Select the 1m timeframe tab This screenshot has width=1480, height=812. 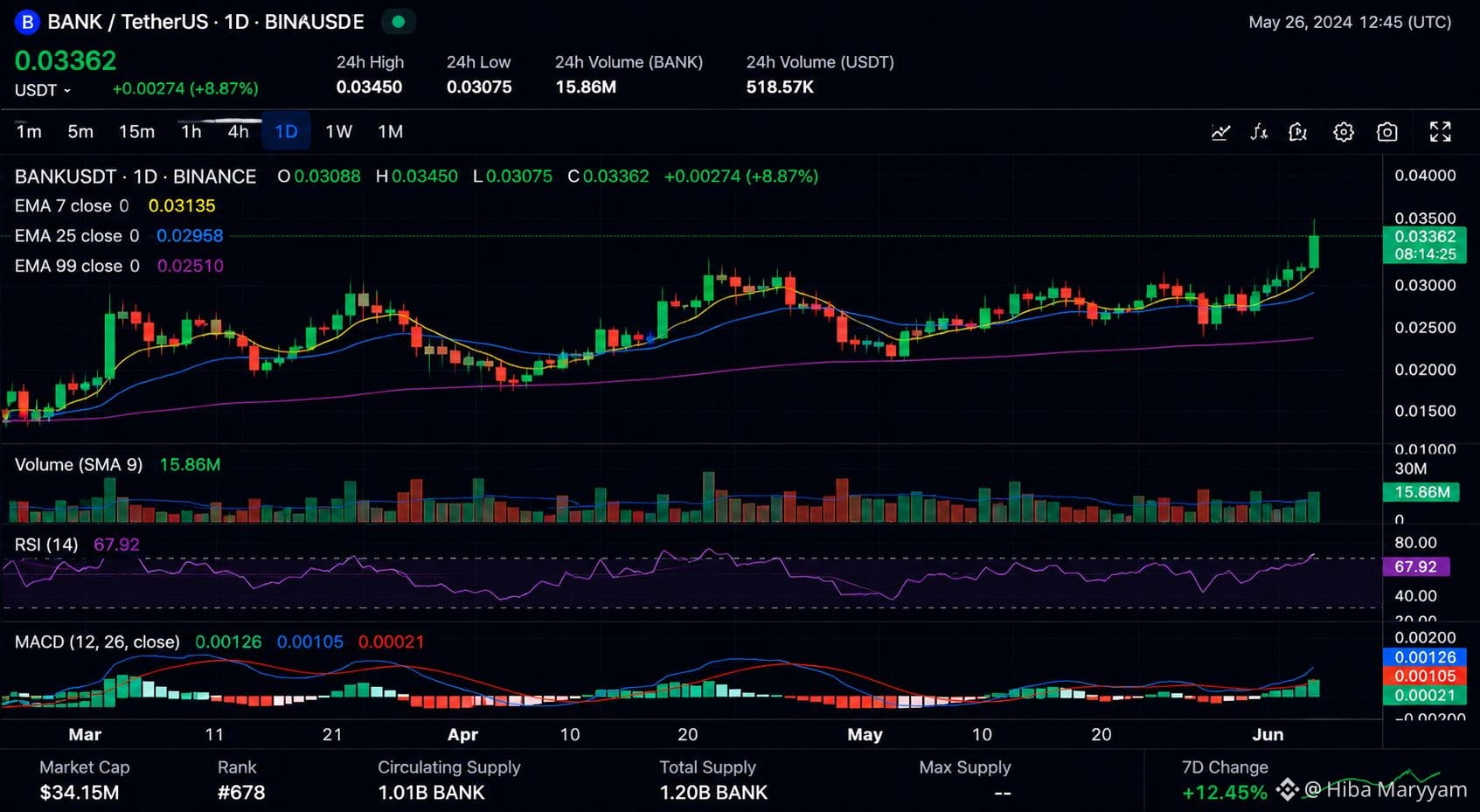(29, 131)
